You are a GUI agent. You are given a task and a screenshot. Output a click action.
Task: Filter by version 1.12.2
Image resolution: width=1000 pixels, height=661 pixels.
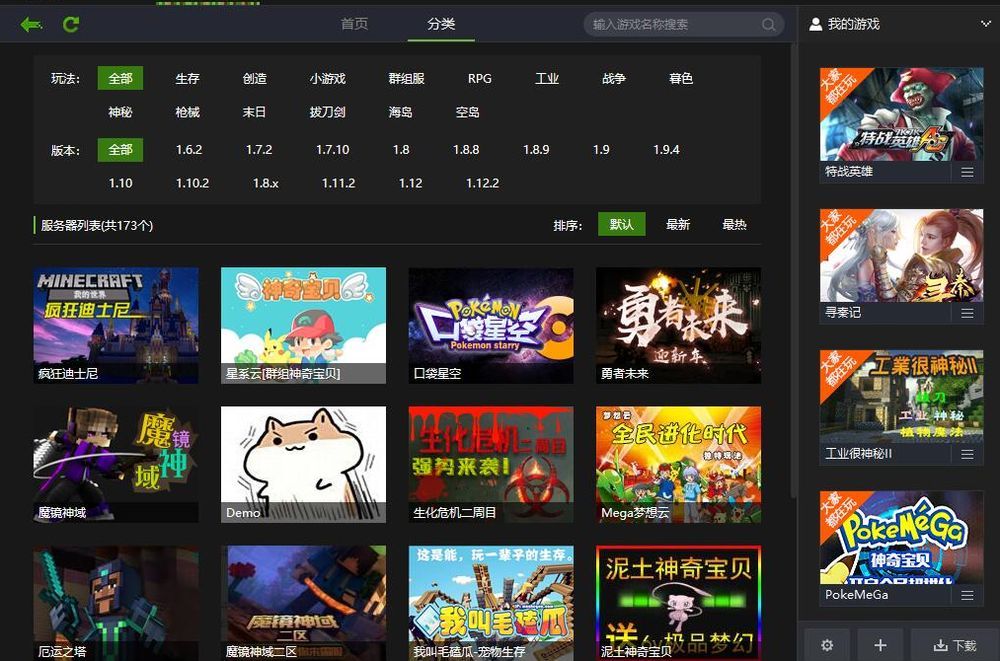point(483,184)
